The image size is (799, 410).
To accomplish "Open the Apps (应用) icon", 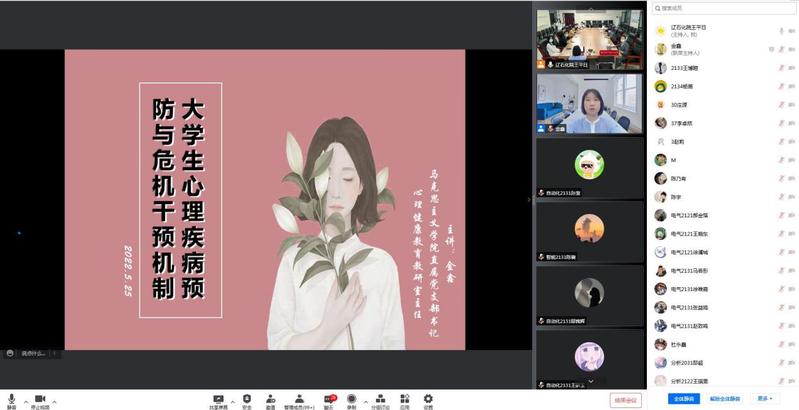I will click(405, 400).
